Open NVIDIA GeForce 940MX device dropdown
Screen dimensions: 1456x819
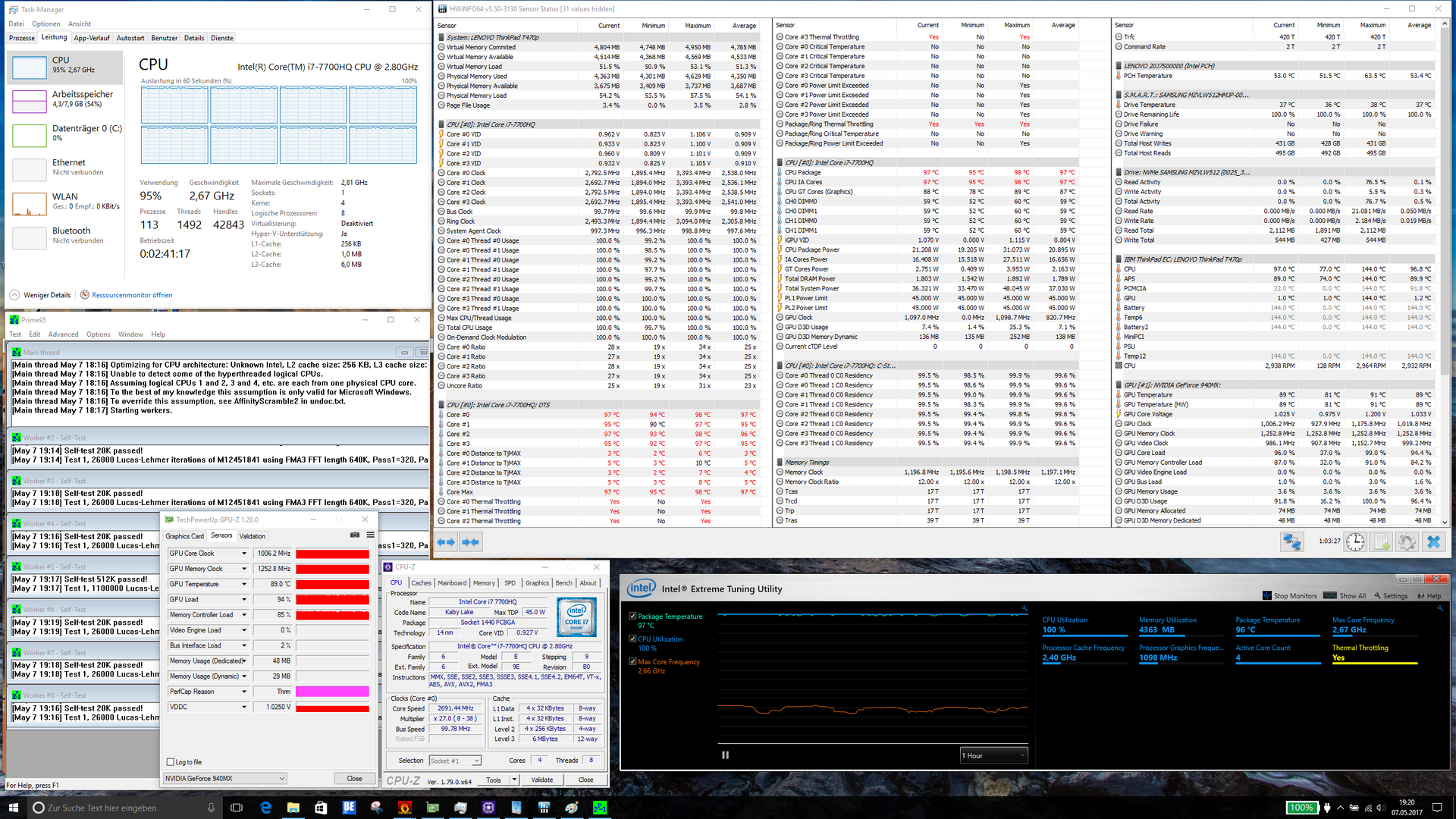point(225,778)
